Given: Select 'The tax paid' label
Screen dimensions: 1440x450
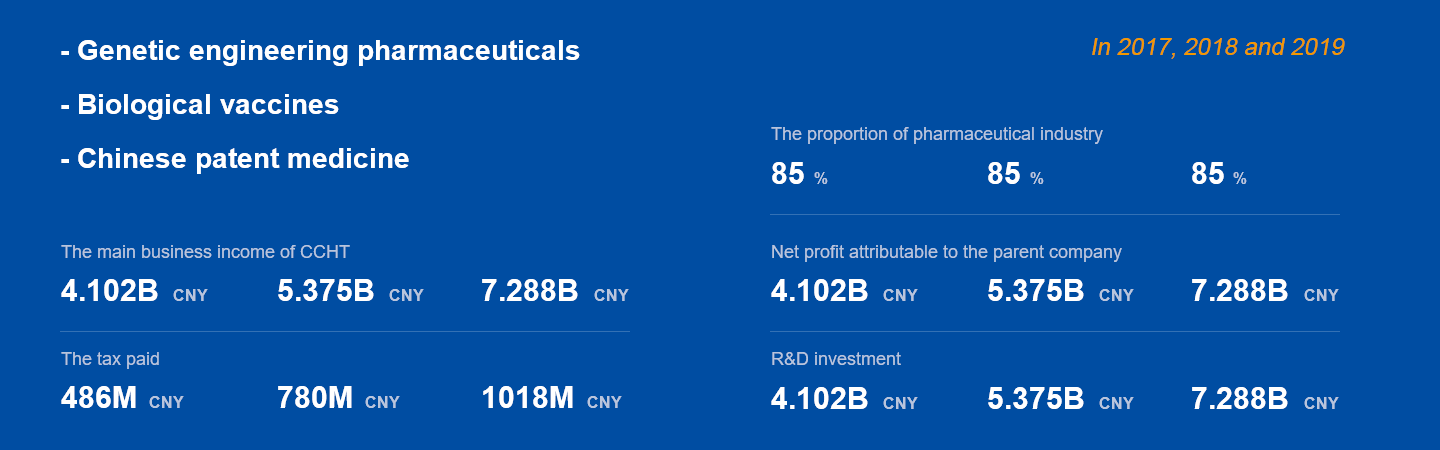Looking at the screenshot, I should click(110, 358).
